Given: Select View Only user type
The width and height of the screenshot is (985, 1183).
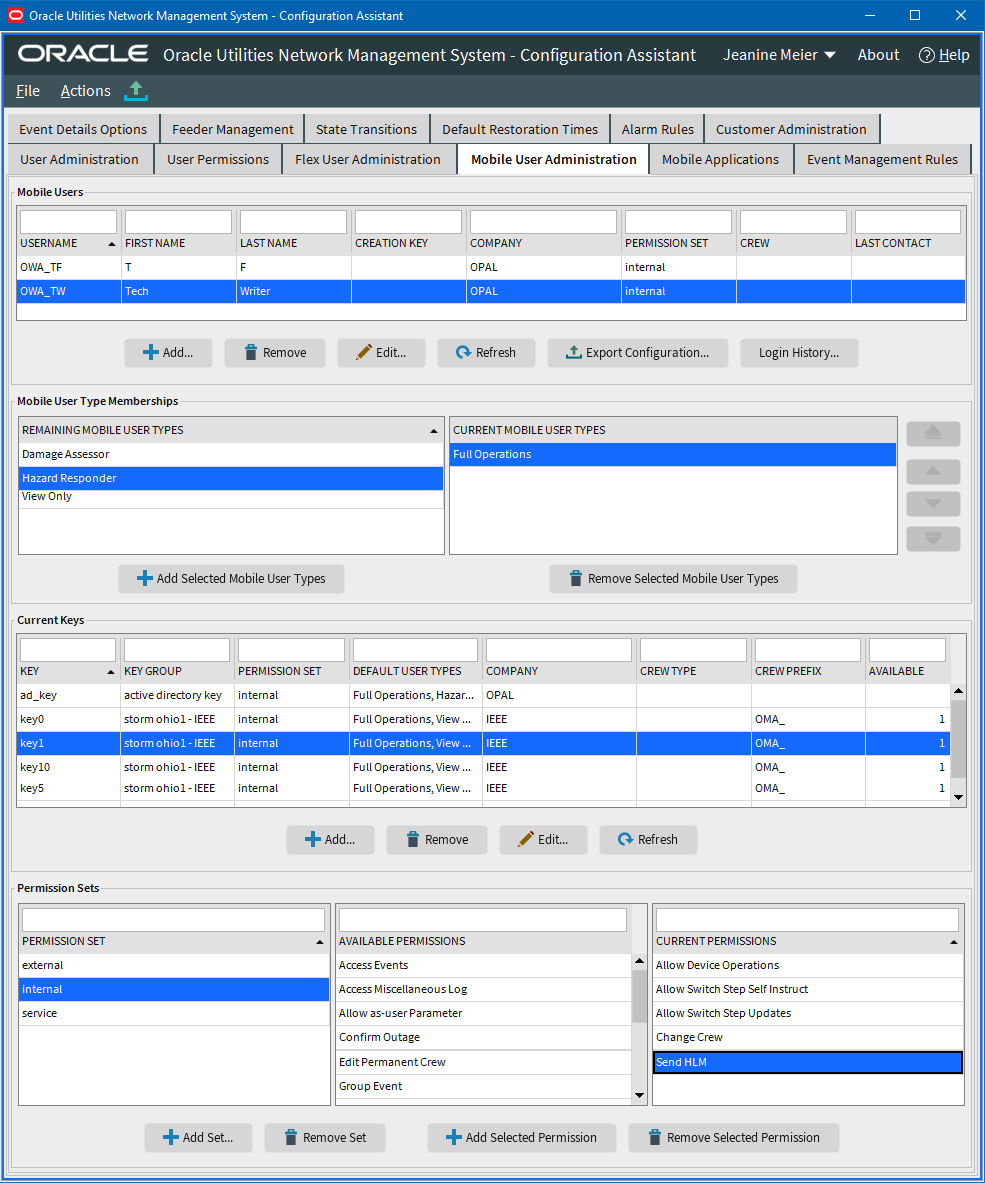Looking at the screenshot, I should pos(231,496).
